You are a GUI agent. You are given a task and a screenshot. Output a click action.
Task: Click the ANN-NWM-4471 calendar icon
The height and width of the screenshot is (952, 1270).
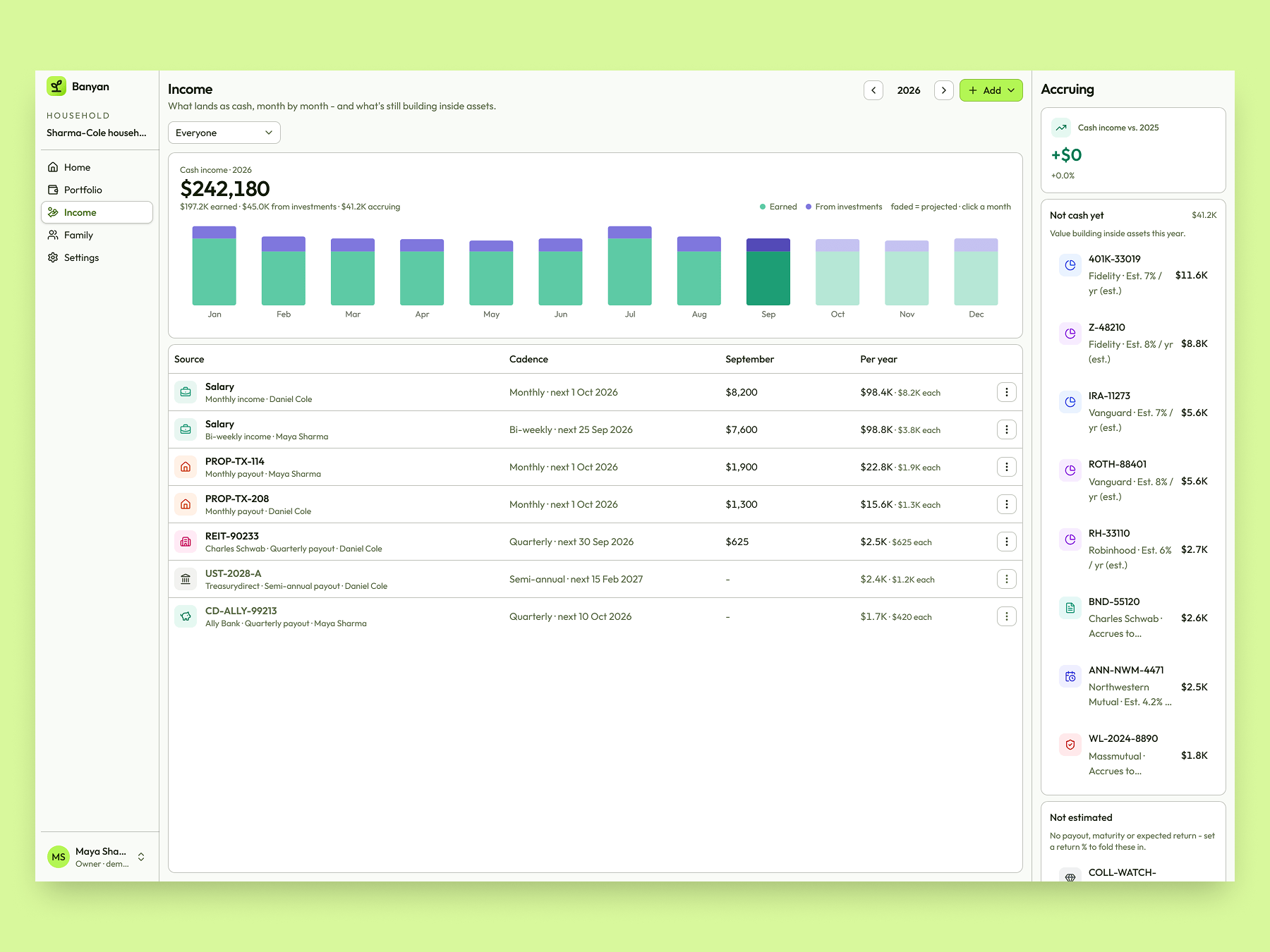coord(1070,676)
